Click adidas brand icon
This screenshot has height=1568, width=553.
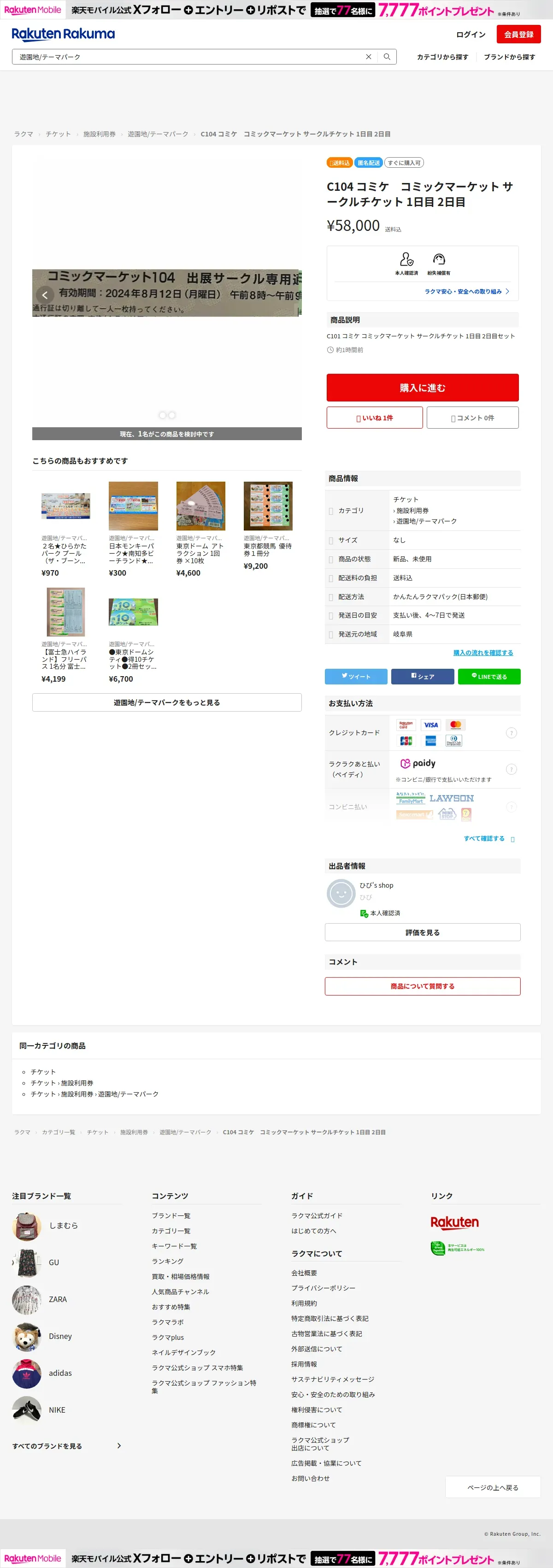click(x=27, y=1373)
